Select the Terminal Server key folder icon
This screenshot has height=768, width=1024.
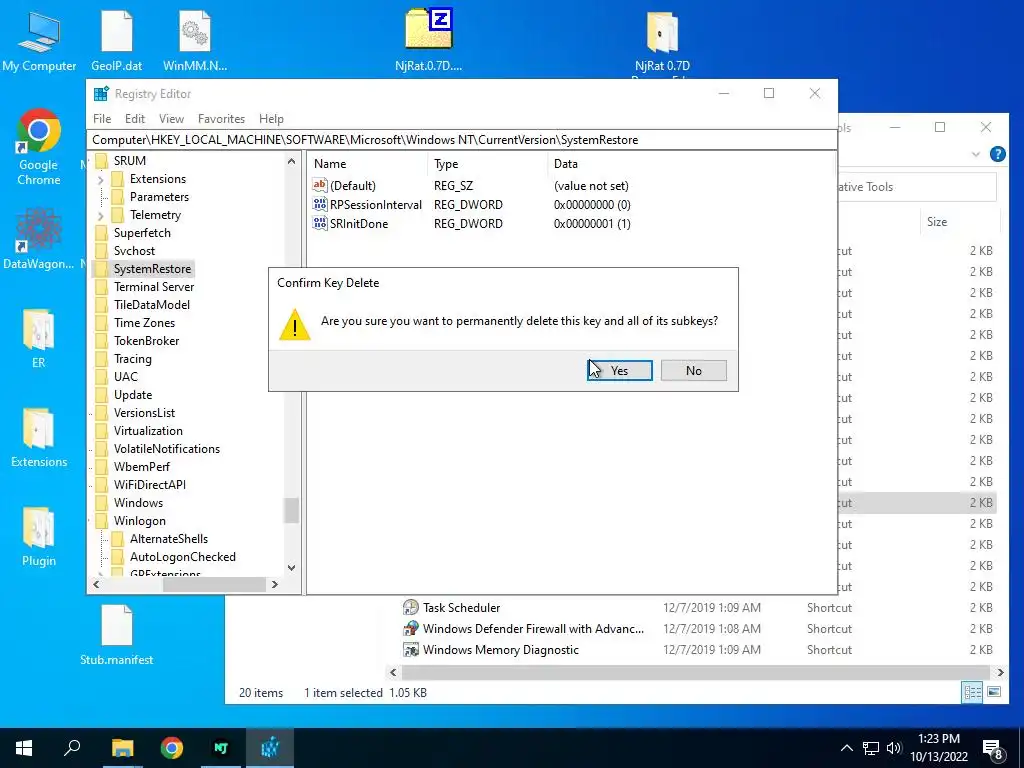pyautogui.click(x=101, y=287)
